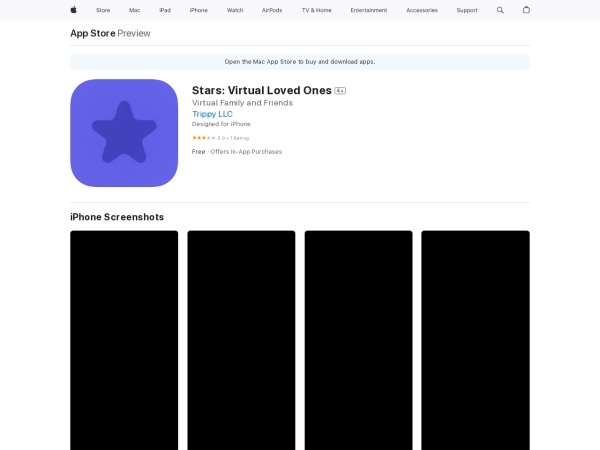Viewport: 600px width, 450px height.
Task: View the third iPhone screenshot
Action: [x=358, y=340]
